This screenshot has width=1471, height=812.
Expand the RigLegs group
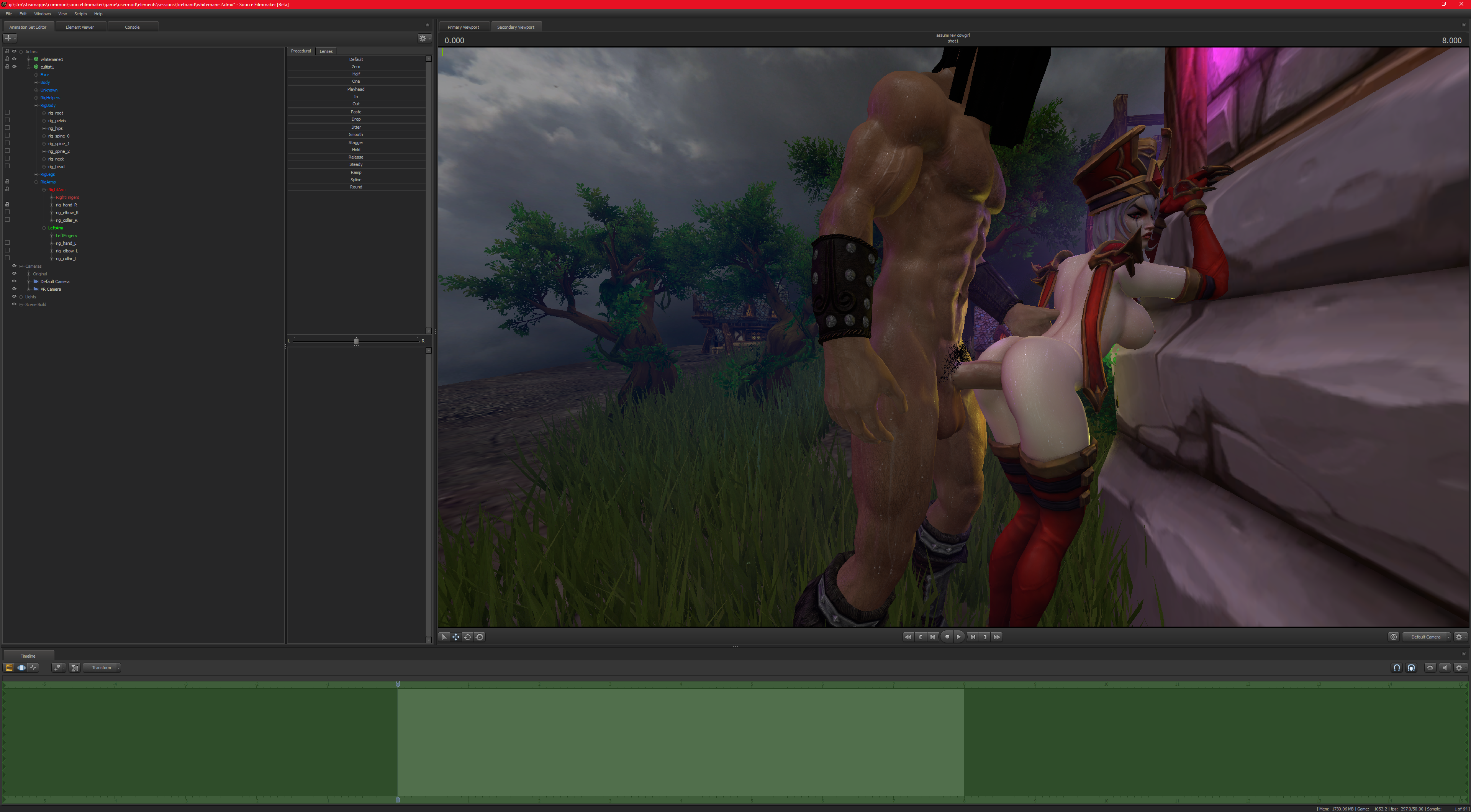click(x=36, y=174)
